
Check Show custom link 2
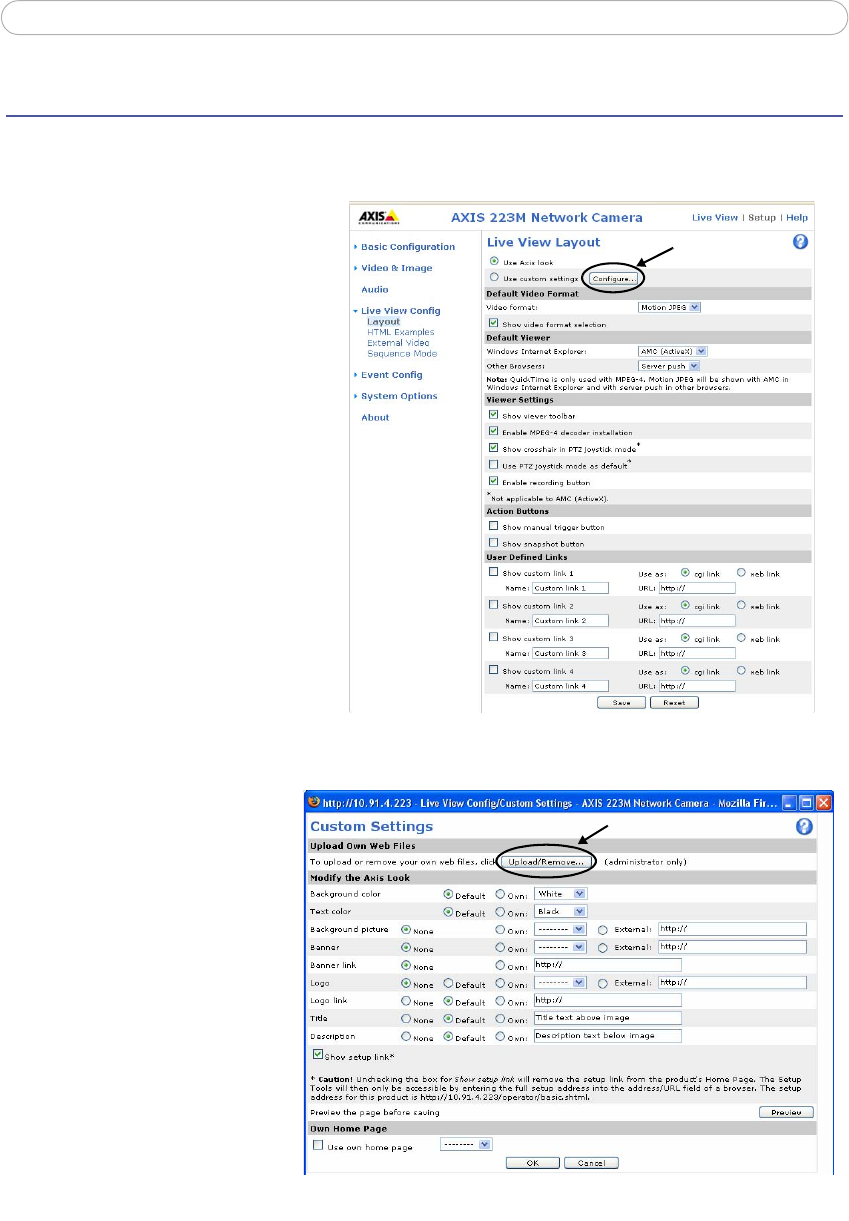coord(494,605)
